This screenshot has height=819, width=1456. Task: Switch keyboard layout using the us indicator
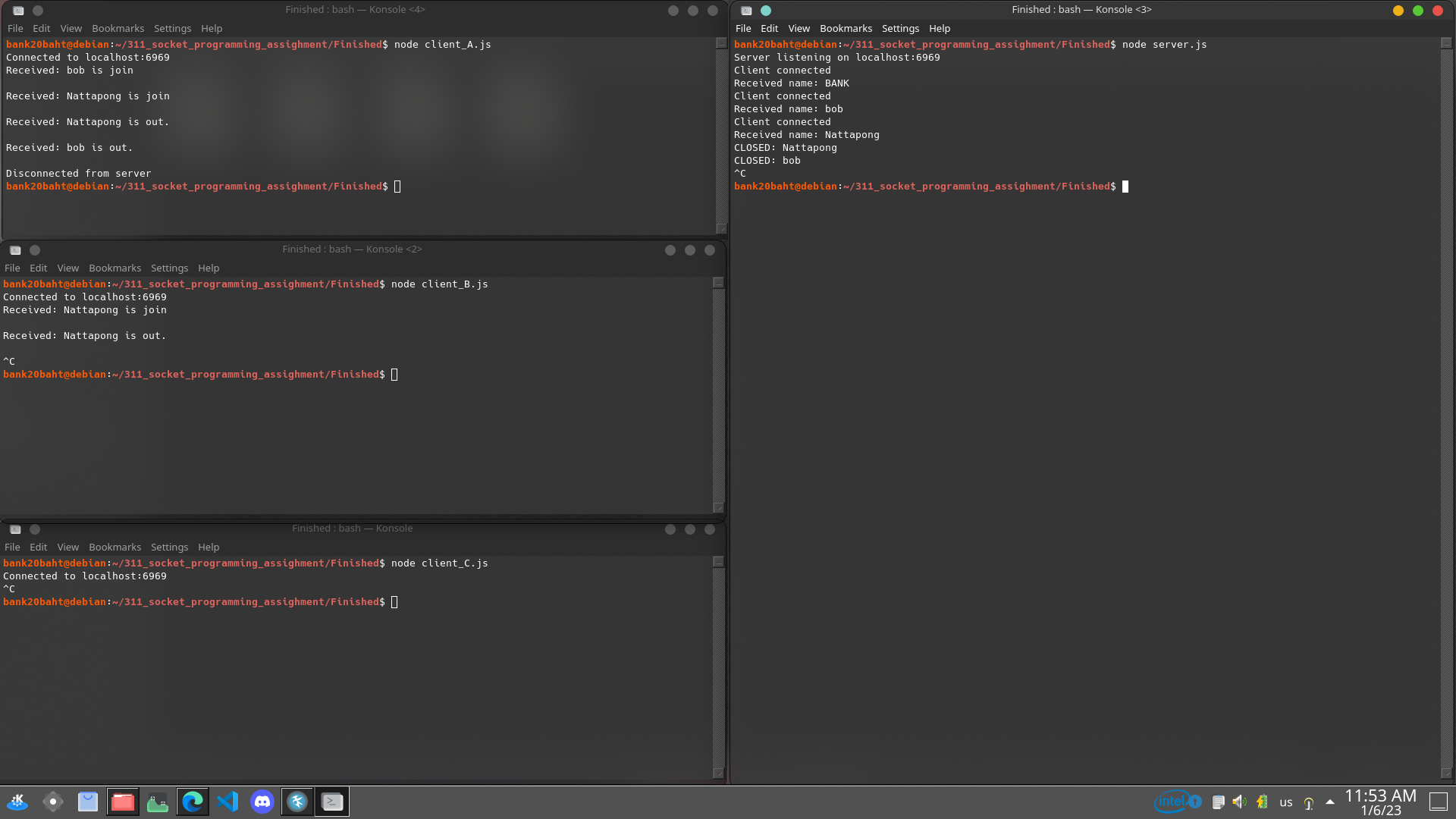[x=1285, y=802]
